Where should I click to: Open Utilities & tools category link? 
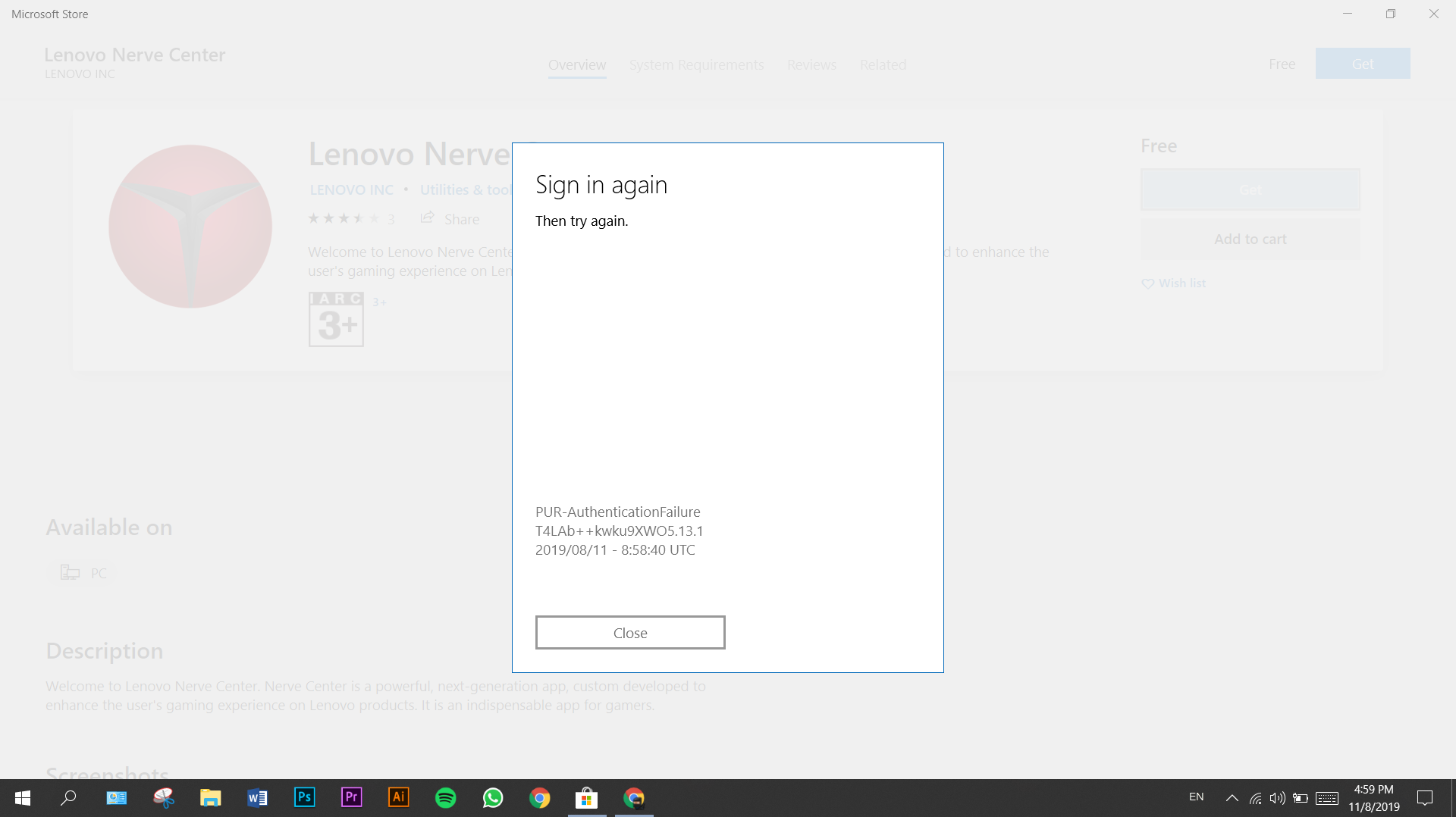click(x=466, y=190)
